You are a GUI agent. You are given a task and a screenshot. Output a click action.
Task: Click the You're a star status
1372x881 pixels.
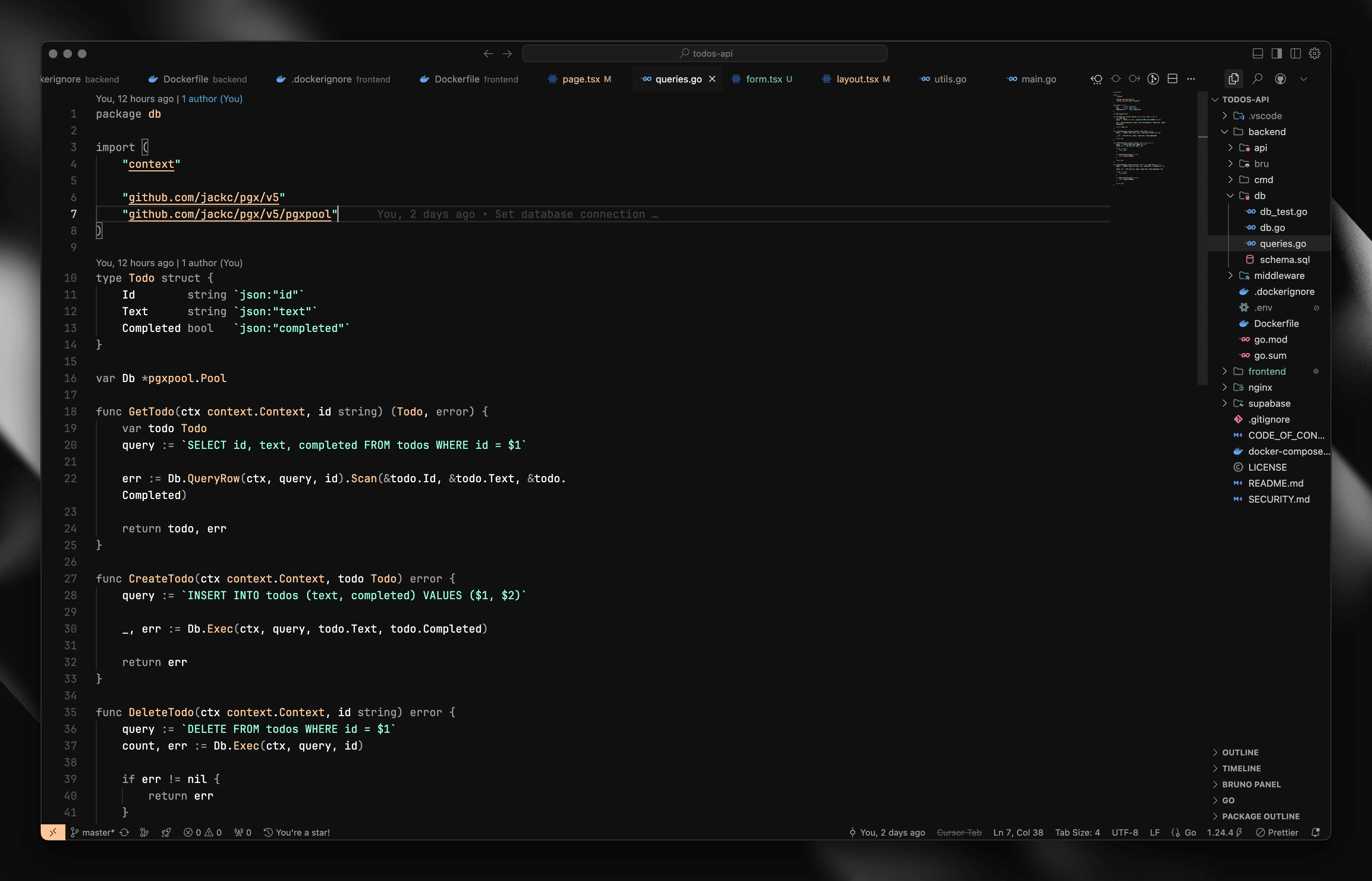click(296, 832)
